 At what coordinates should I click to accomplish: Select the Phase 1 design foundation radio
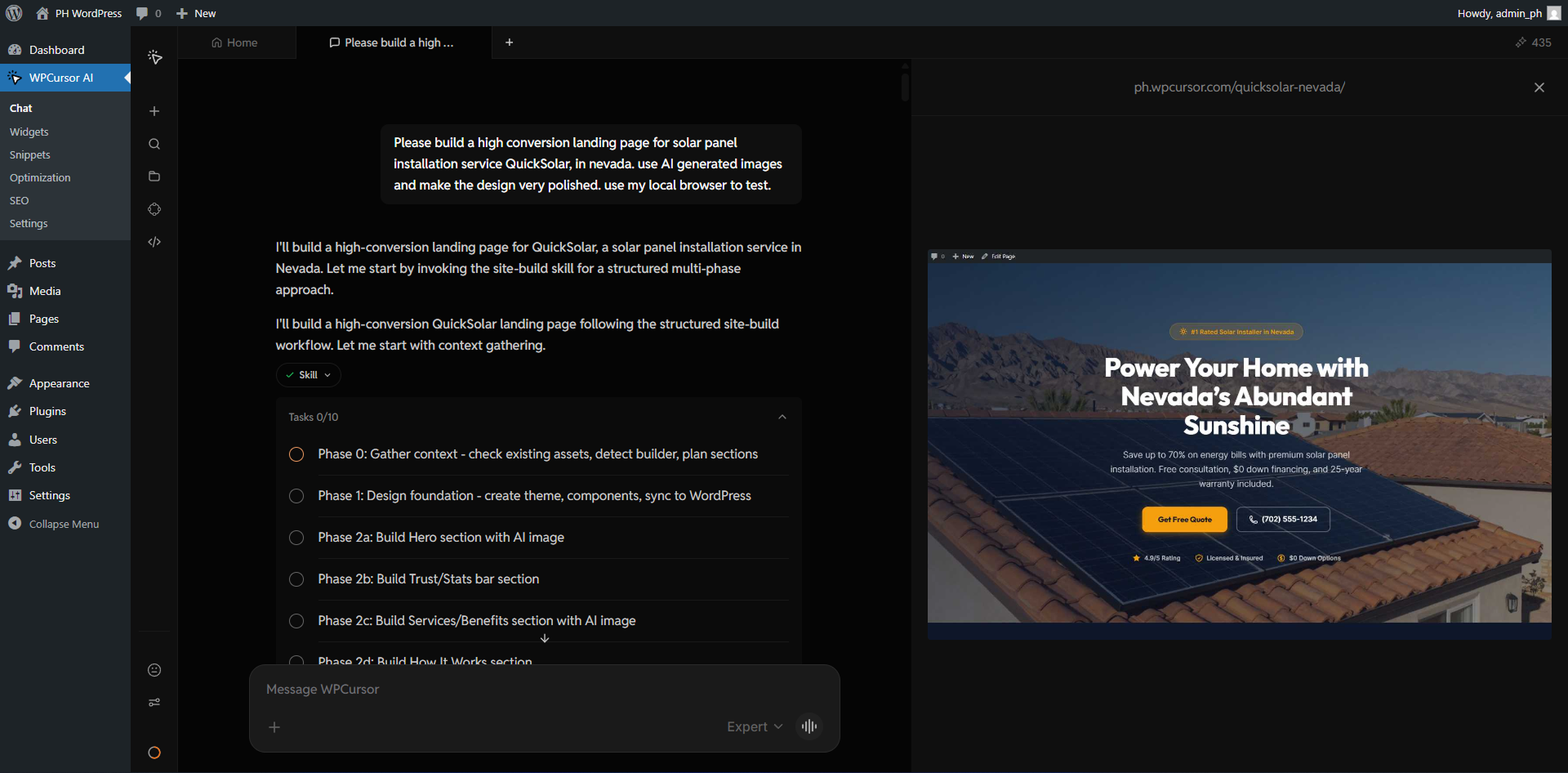[x=296, y=496]
